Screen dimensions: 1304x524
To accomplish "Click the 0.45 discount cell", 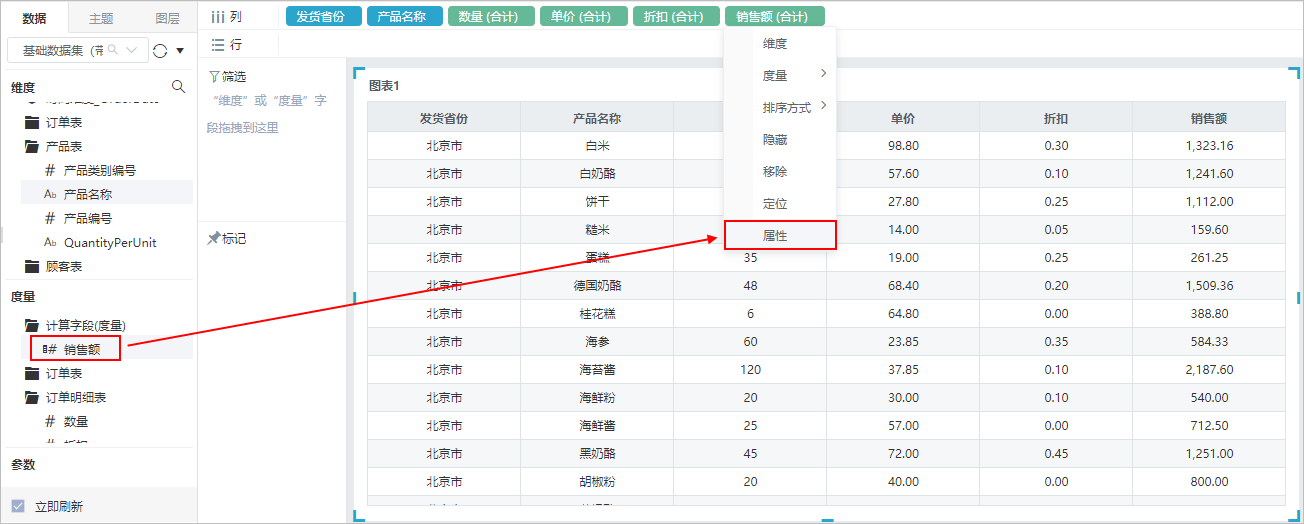I will coord(1056,454).
